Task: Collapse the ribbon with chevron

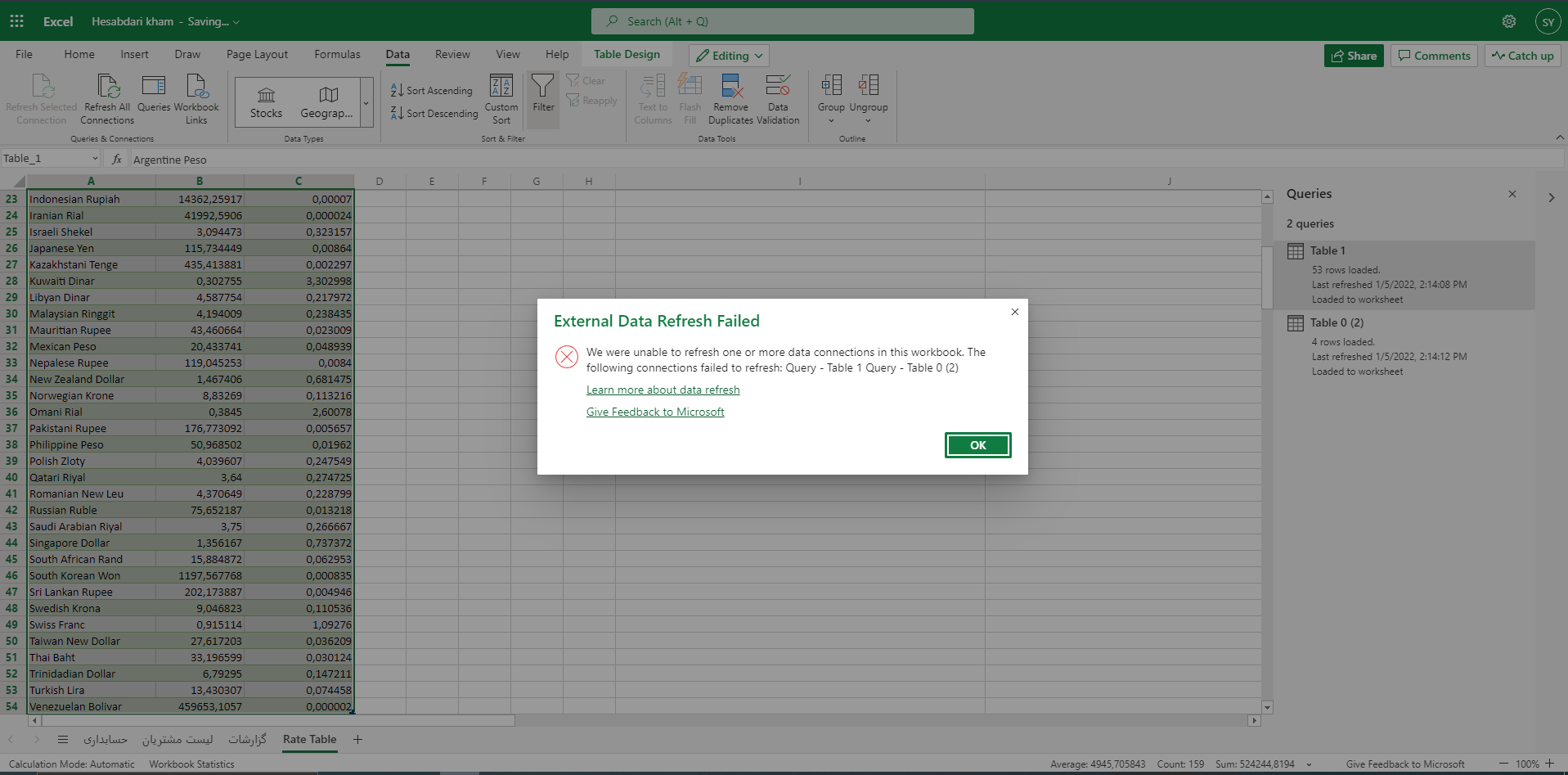Action: (1559, 137)
